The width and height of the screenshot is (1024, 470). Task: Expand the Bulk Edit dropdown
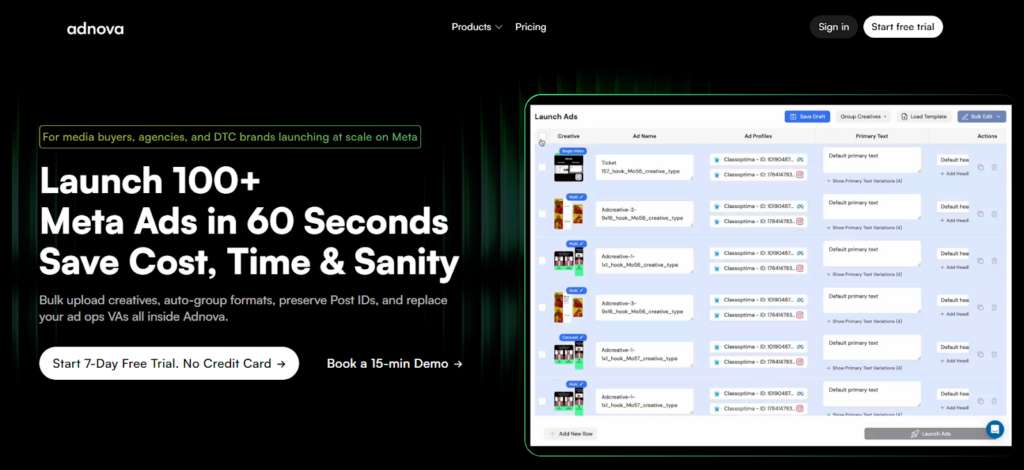click(981, 117)
